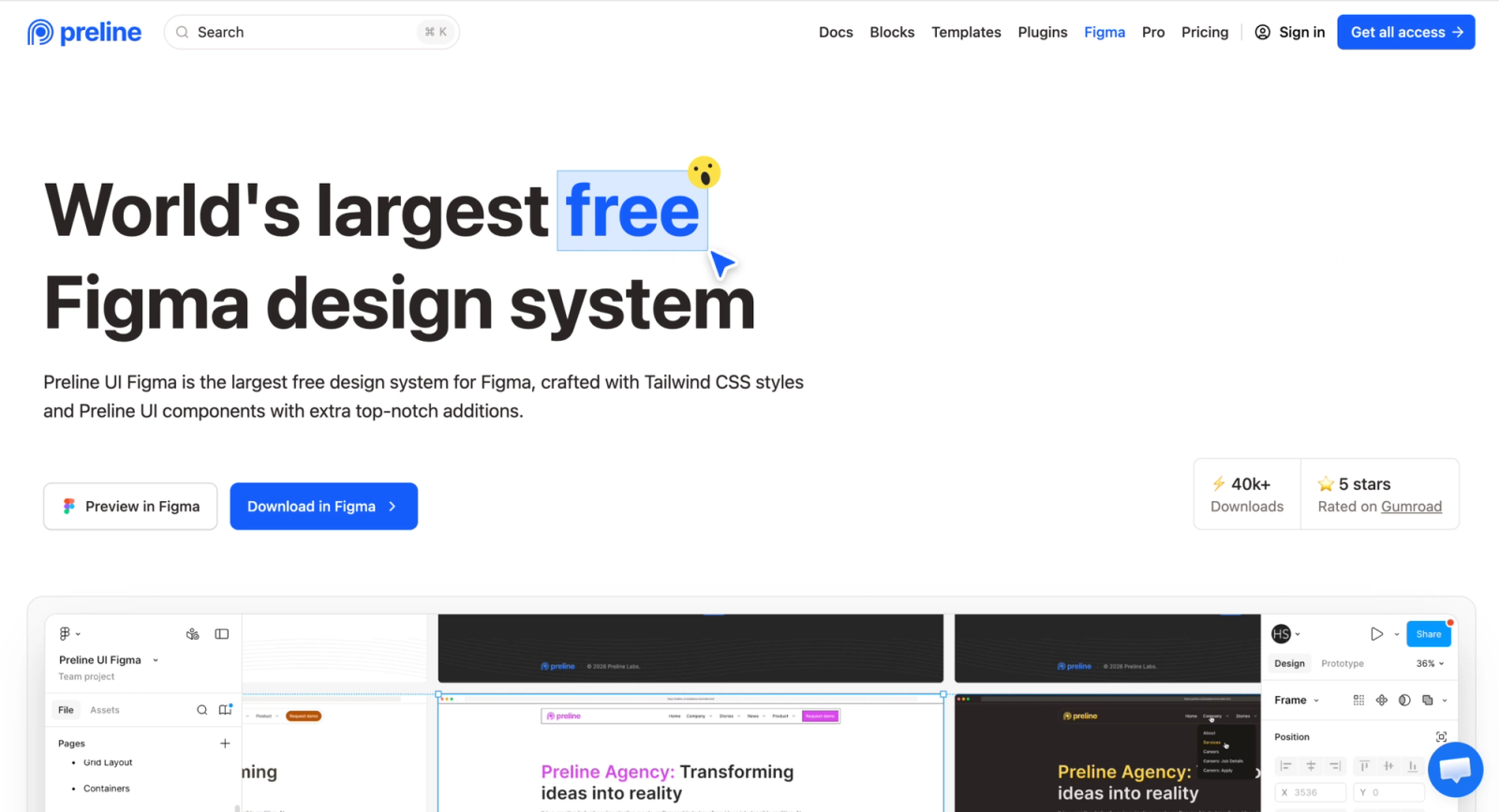
Task: Click the mask icon in the Frame row
Action: (1404, 701)
